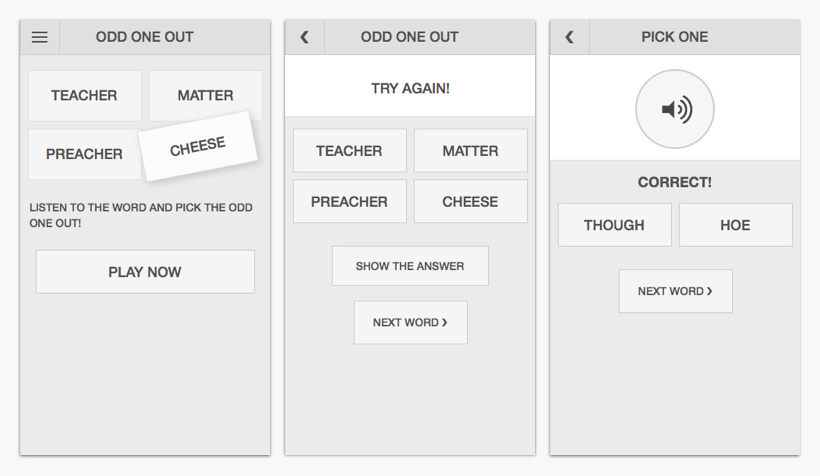Choose MATTER on the Try Again screen

coord(470,151)
